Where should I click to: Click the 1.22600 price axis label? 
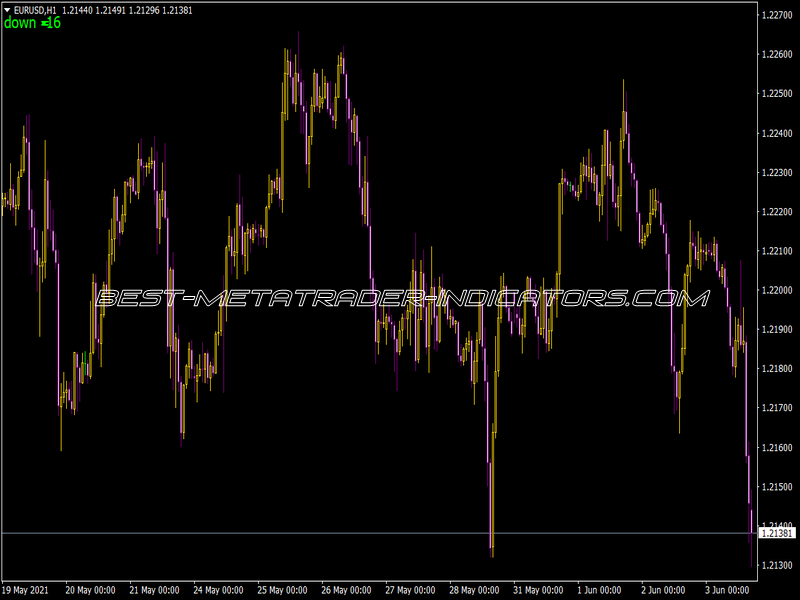tap(777, 54)
